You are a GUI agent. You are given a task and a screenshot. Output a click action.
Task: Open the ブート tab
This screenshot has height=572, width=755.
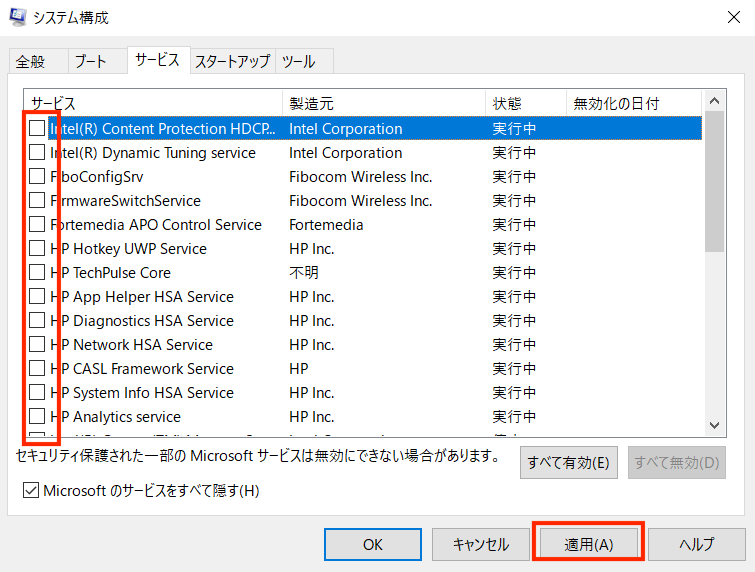98,62
